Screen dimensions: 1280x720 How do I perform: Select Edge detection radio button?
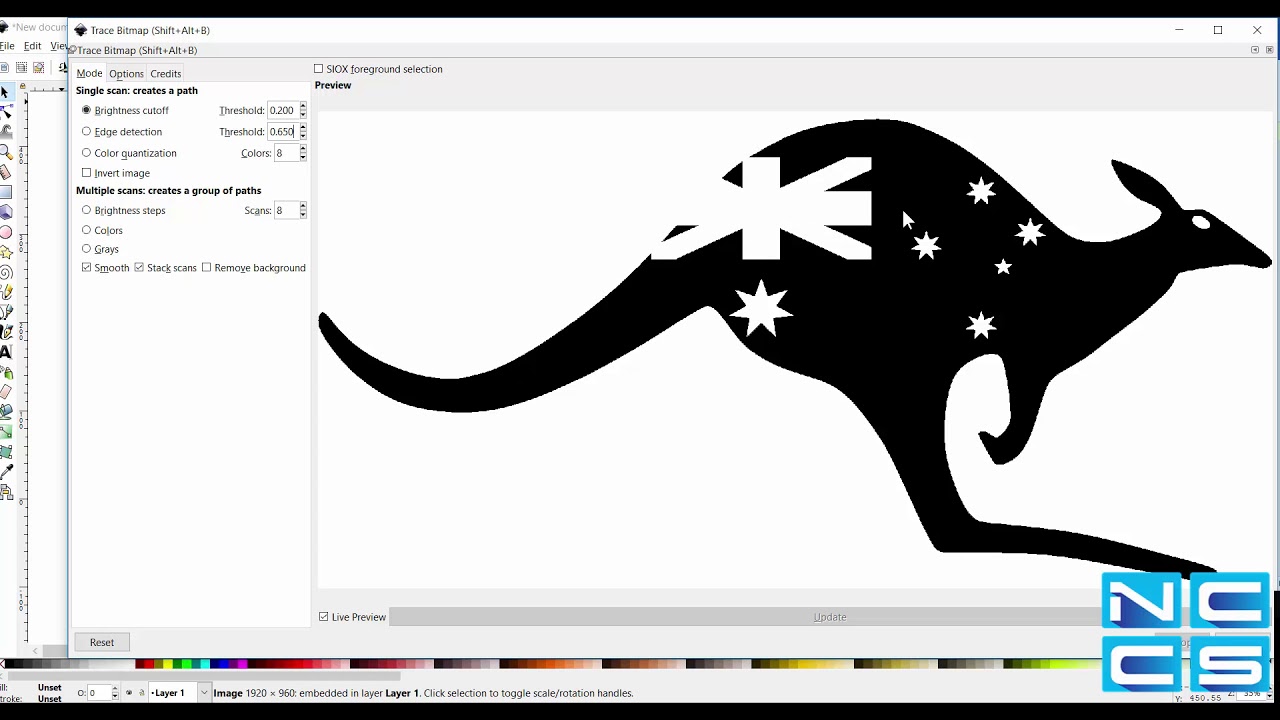86,131
